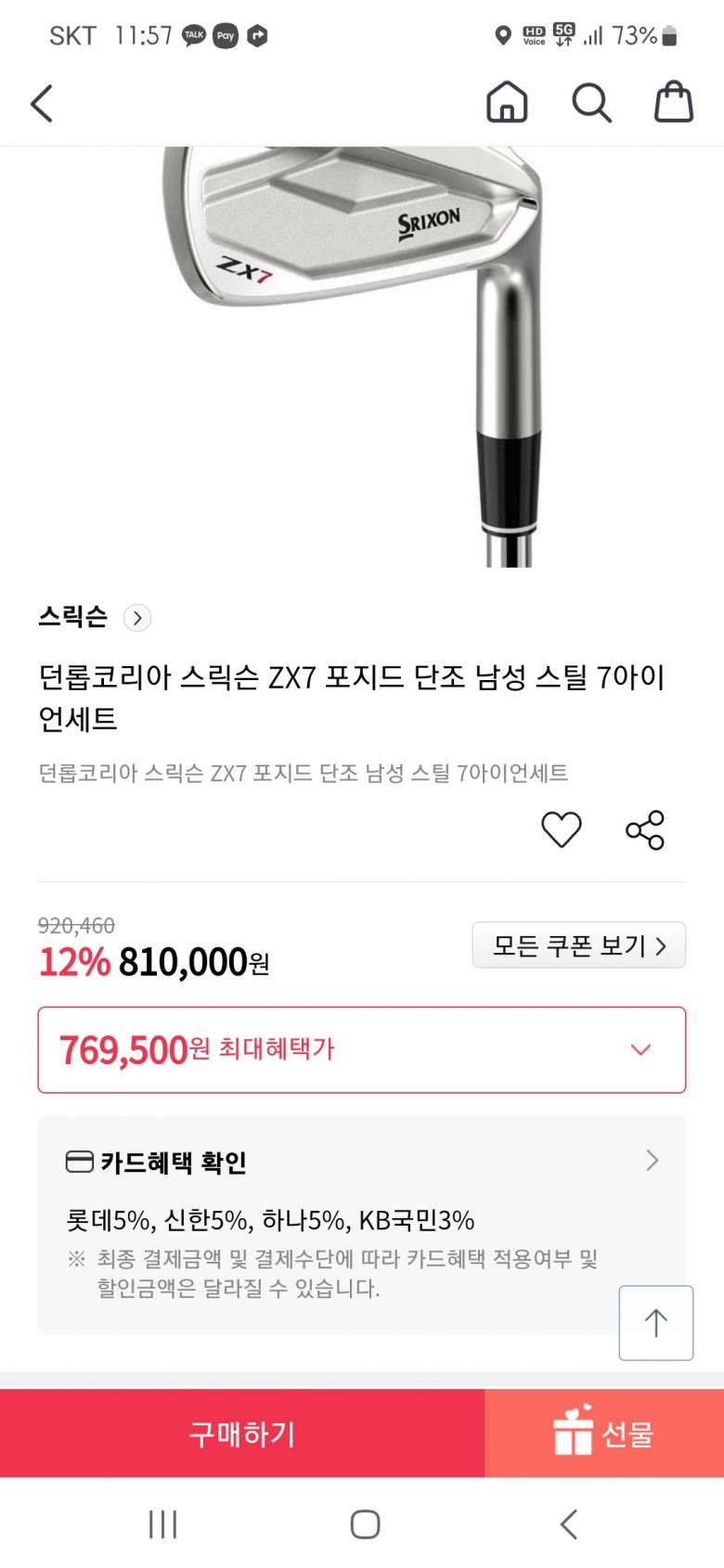Tap the scroll-to-top arrow button
724x1568 pixels.
coord(656,1322)
